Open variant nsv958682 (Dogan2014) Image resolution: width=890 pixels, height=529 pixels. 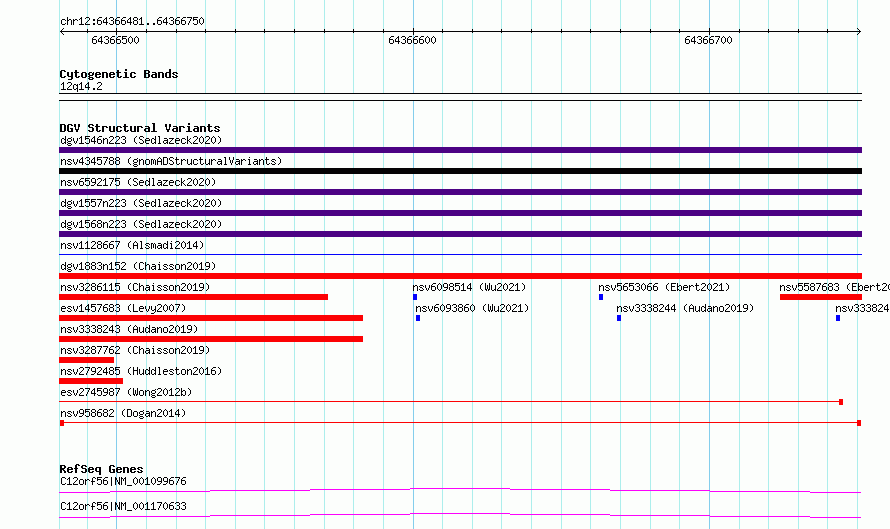(123, 413)
